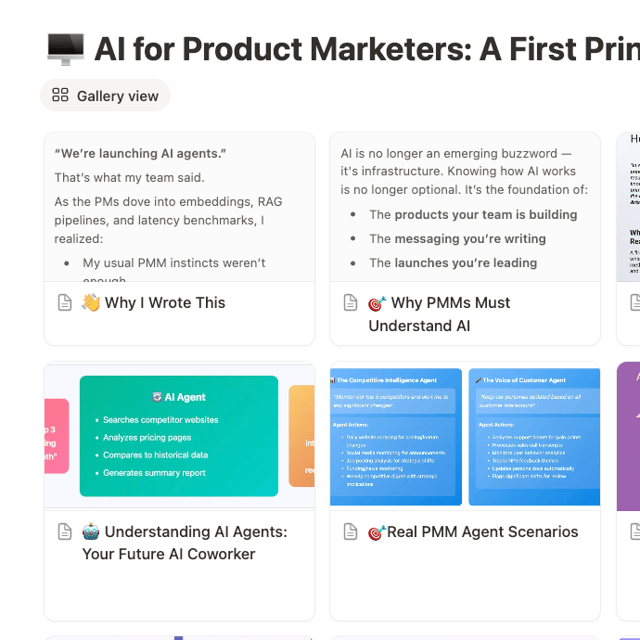Click the Voice of Customer Agent preview image

[x=534, y=437]
